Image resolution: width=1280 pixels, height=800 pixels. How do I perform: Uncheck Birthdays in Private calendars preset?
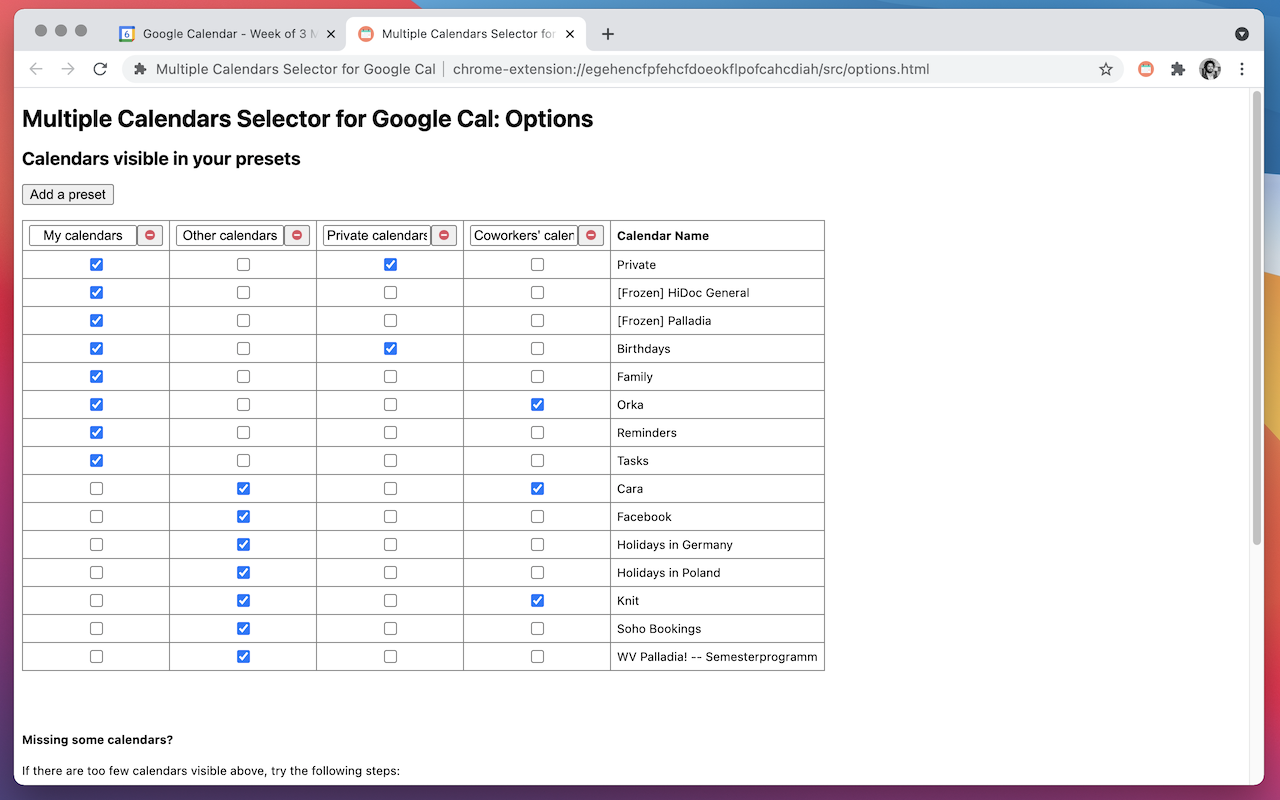(390, 349)
